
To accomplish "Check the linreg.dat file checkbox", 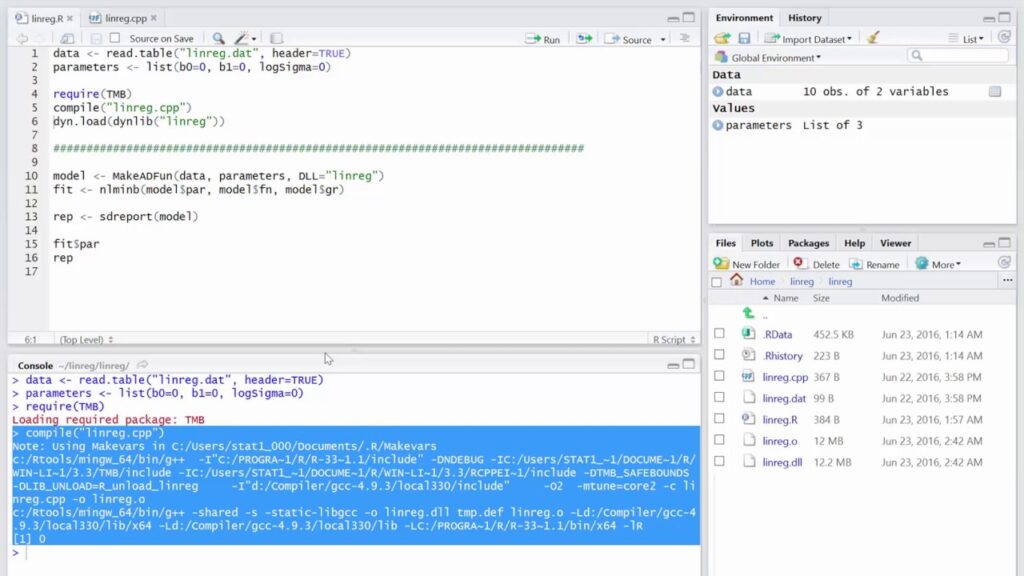I will pos(719,398).
